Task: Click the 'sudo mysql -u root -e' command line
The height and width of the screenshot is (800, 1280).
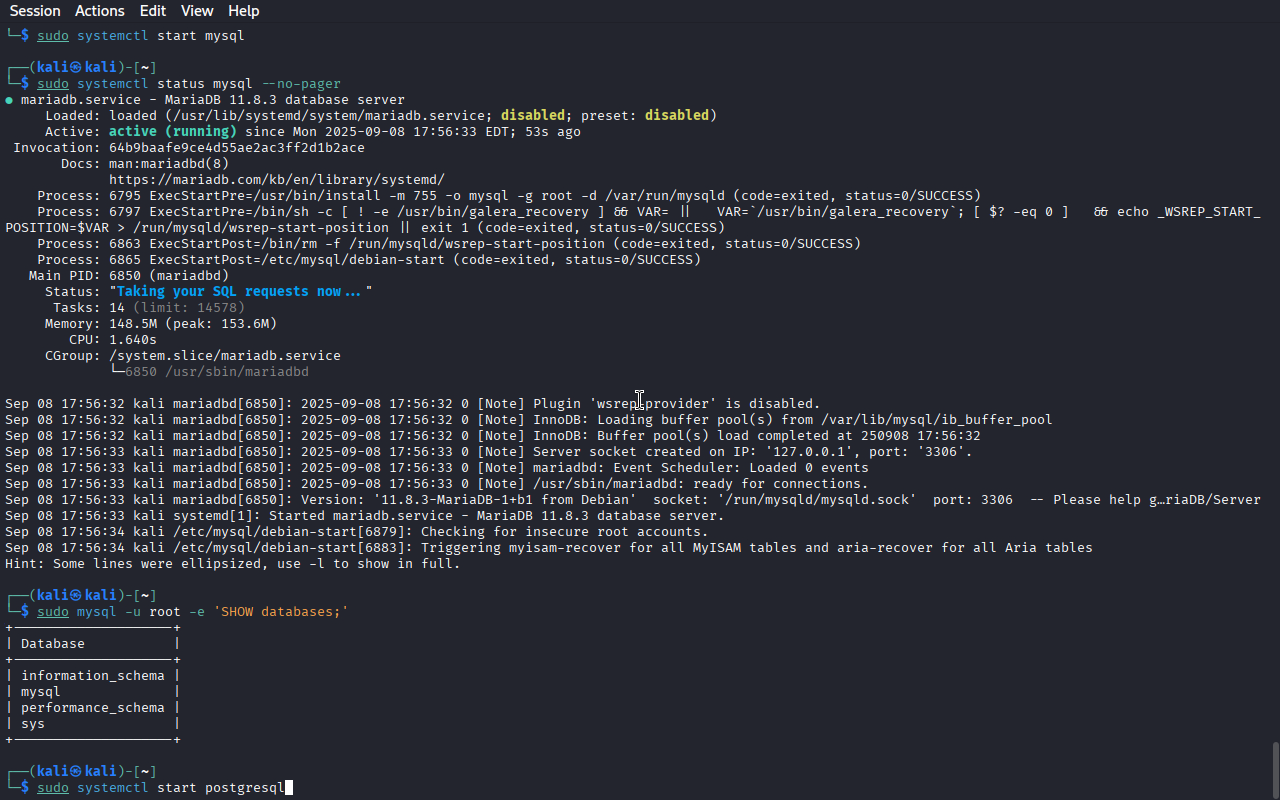Action: pos(193,611)
